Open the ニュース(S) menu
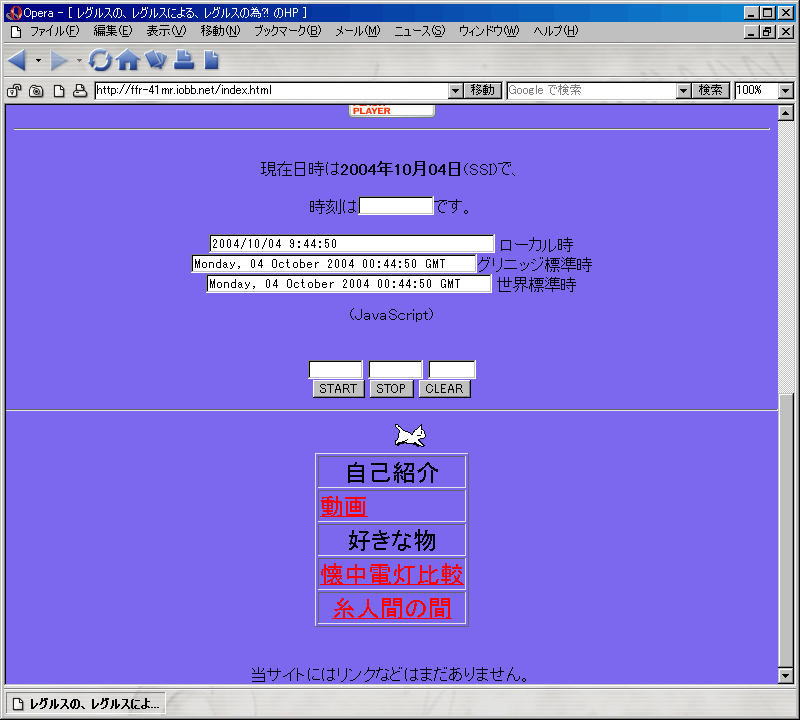The height and width of the screenshot is (720, 800). tap(419, 31)
